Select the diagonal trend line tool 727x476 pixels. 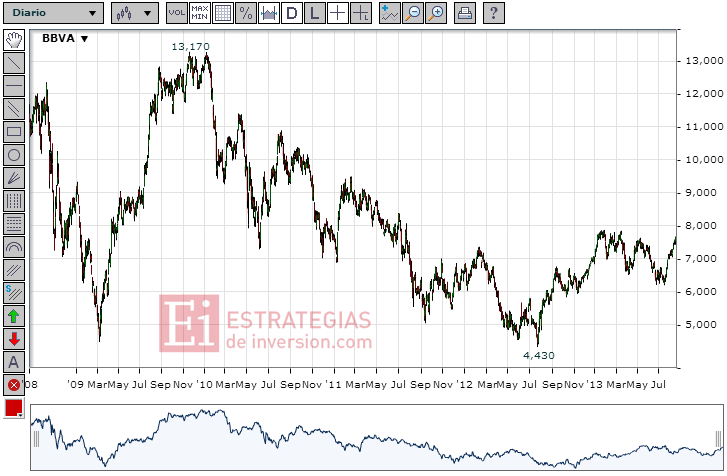coord(14,63)
